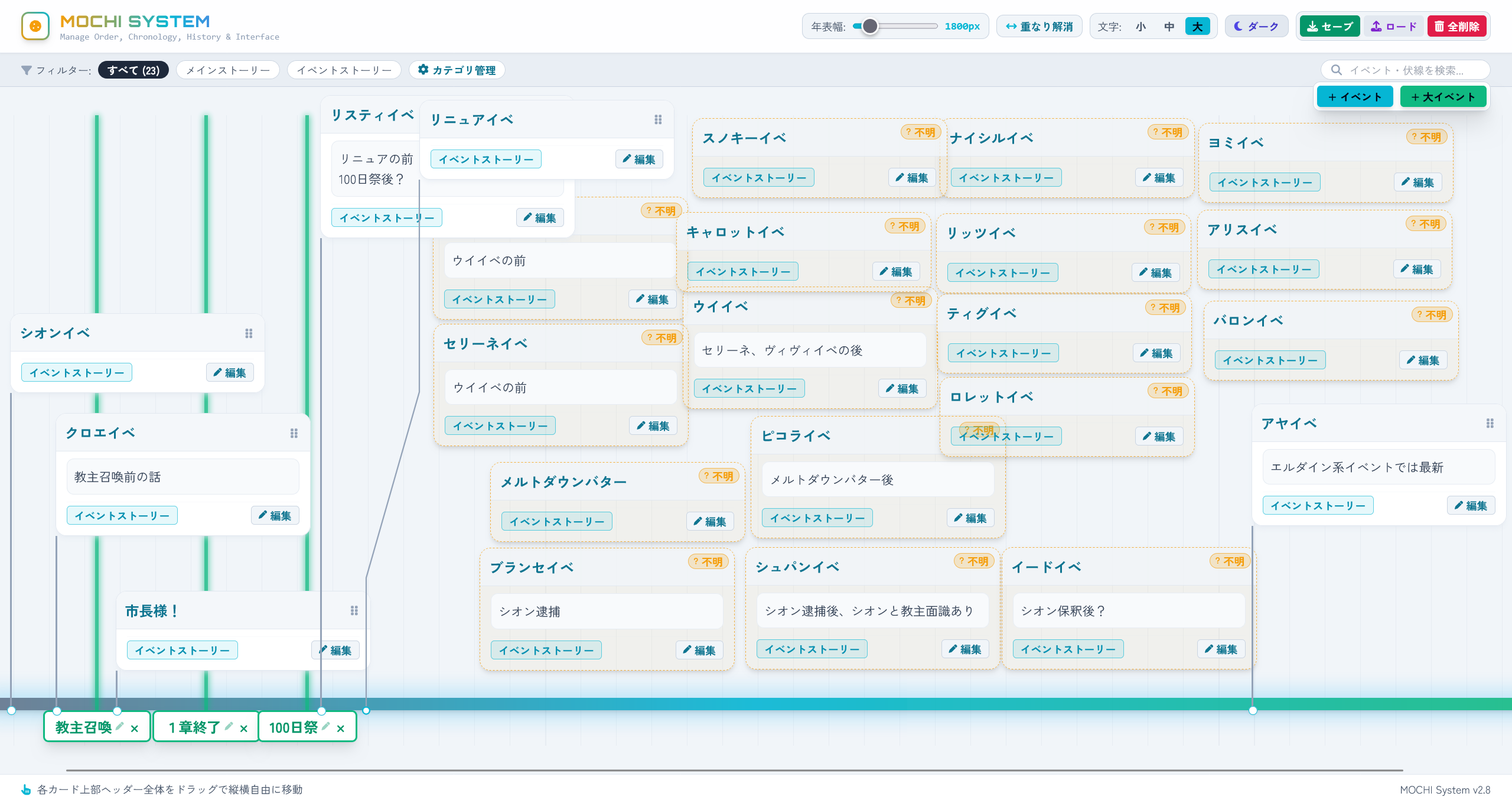
Task: Select the drag handle of クロエイベ card
Action: (294, 433)
